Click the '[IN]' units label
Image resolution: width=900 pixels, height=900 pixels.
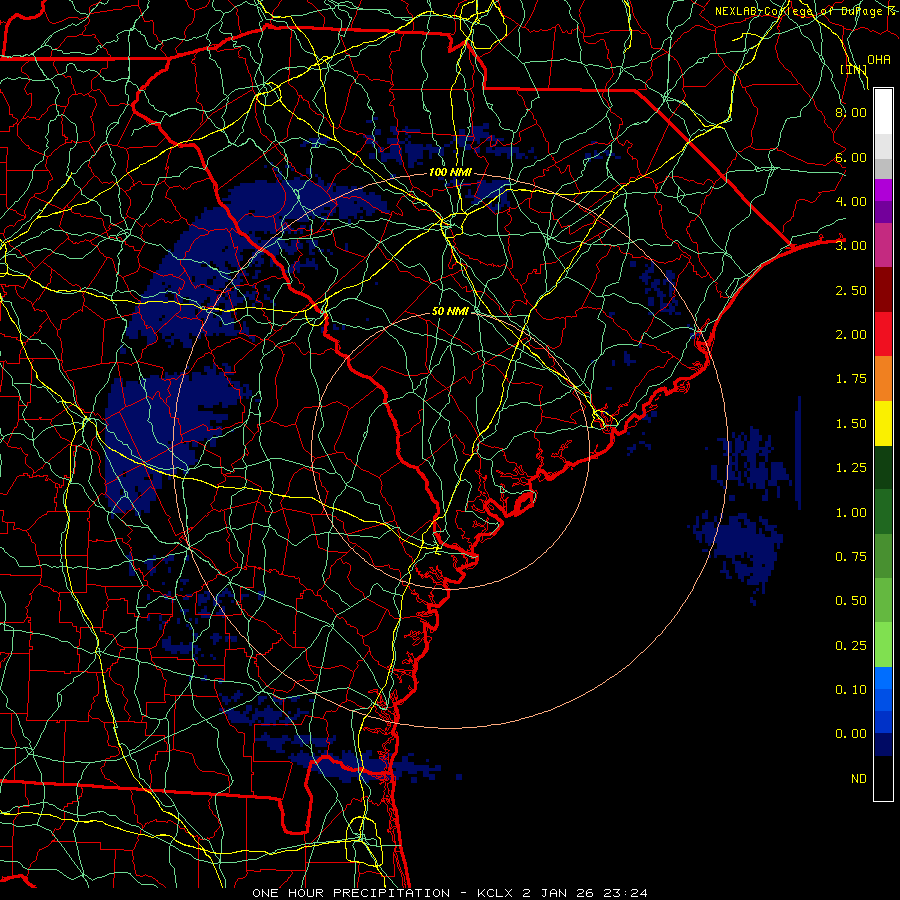tap(854, 69)
